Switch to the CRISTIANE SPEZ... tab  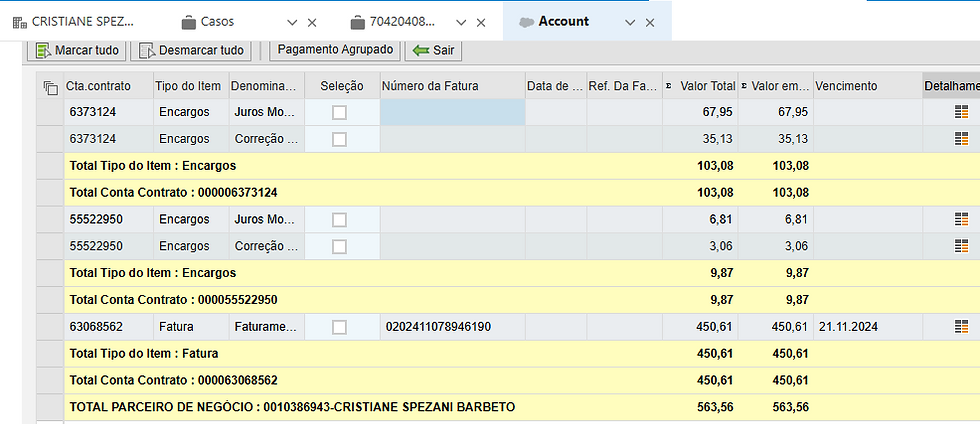[82, 22]
